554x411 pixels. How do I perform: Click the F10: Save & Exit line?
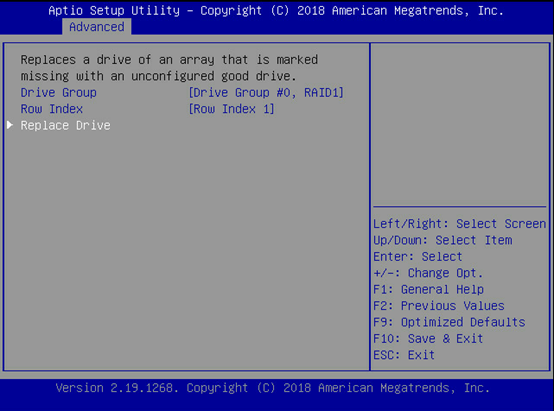pyautogui.click(x=428, y=339)
